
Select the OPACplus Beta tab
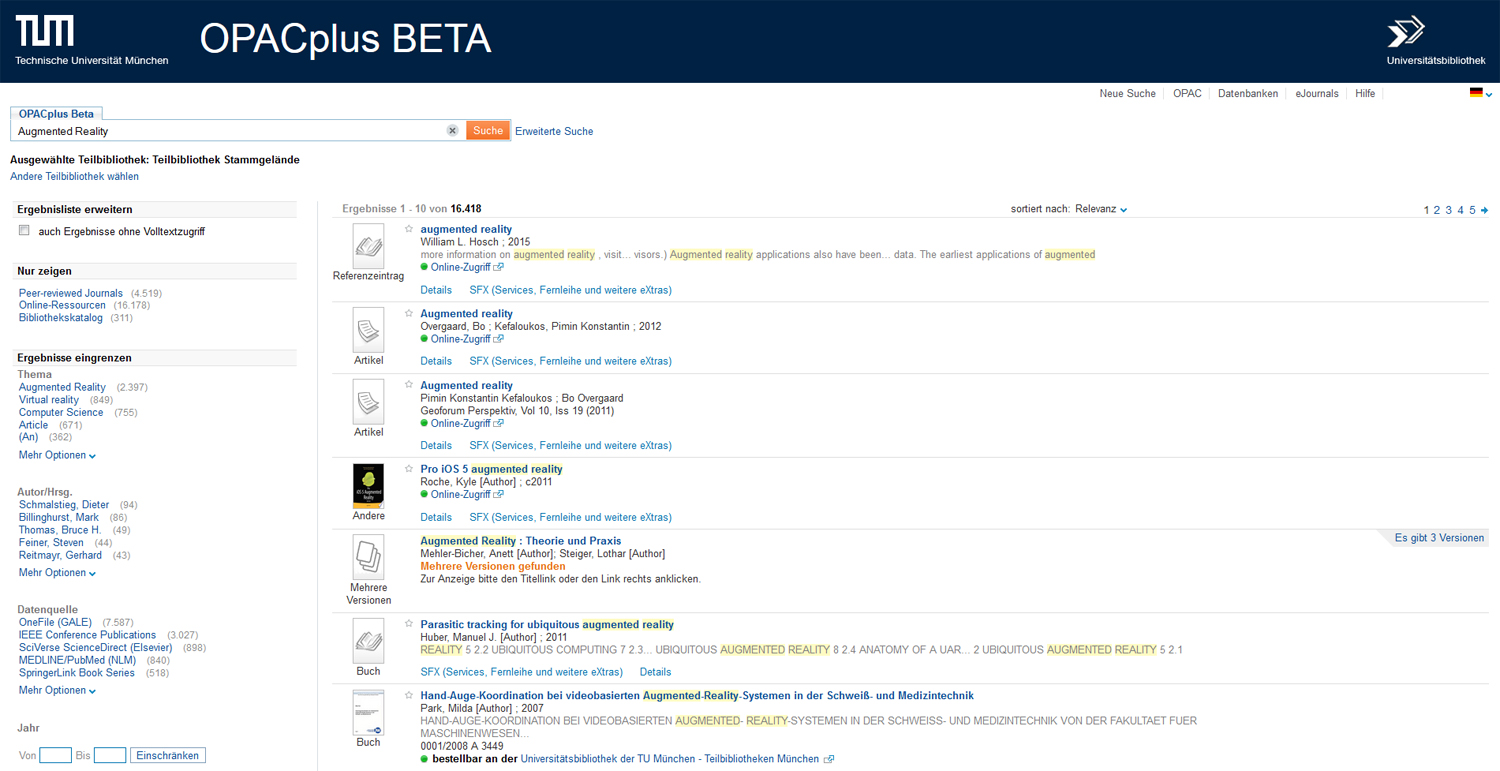coord(56,114)
